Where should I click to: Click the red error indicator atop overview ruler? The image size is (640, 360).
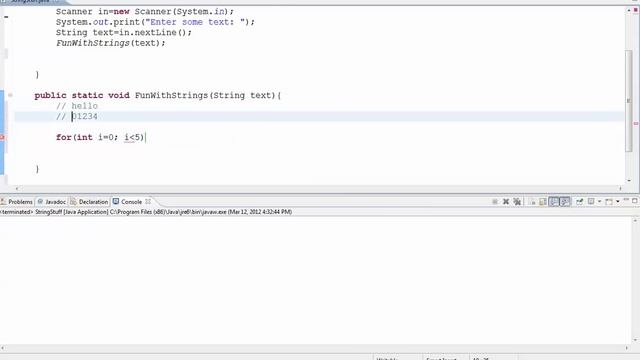[636, 10]
